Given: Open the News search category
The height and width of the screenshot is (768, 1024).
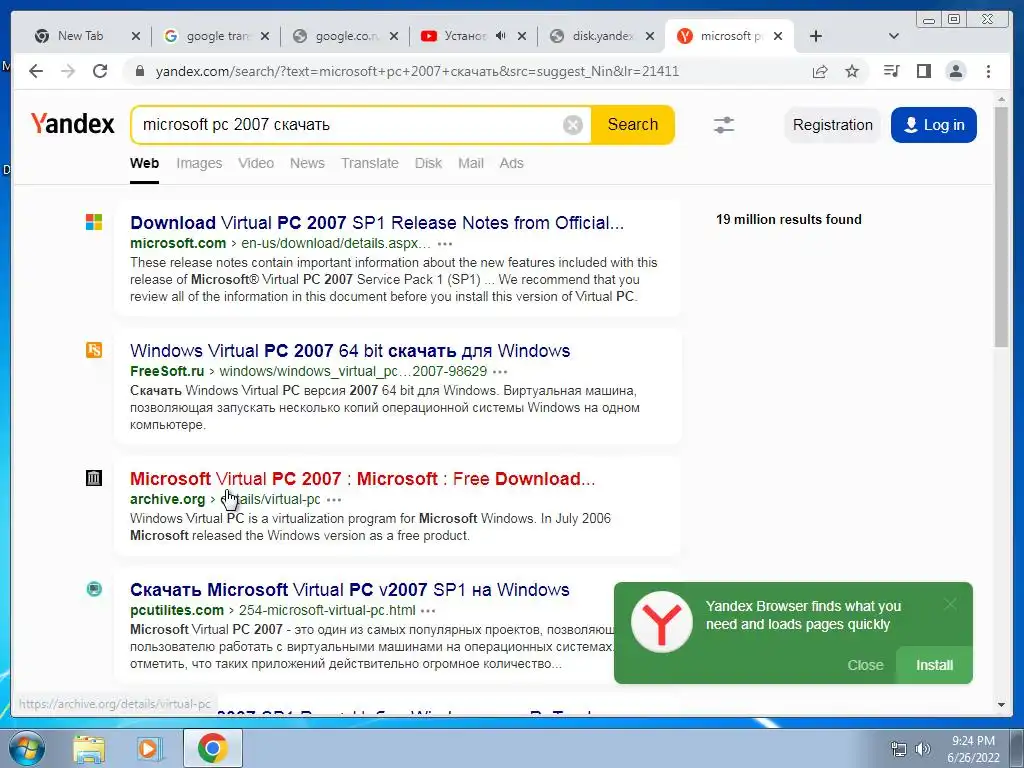Looking at the screenshot, I should tap(307, 163).
